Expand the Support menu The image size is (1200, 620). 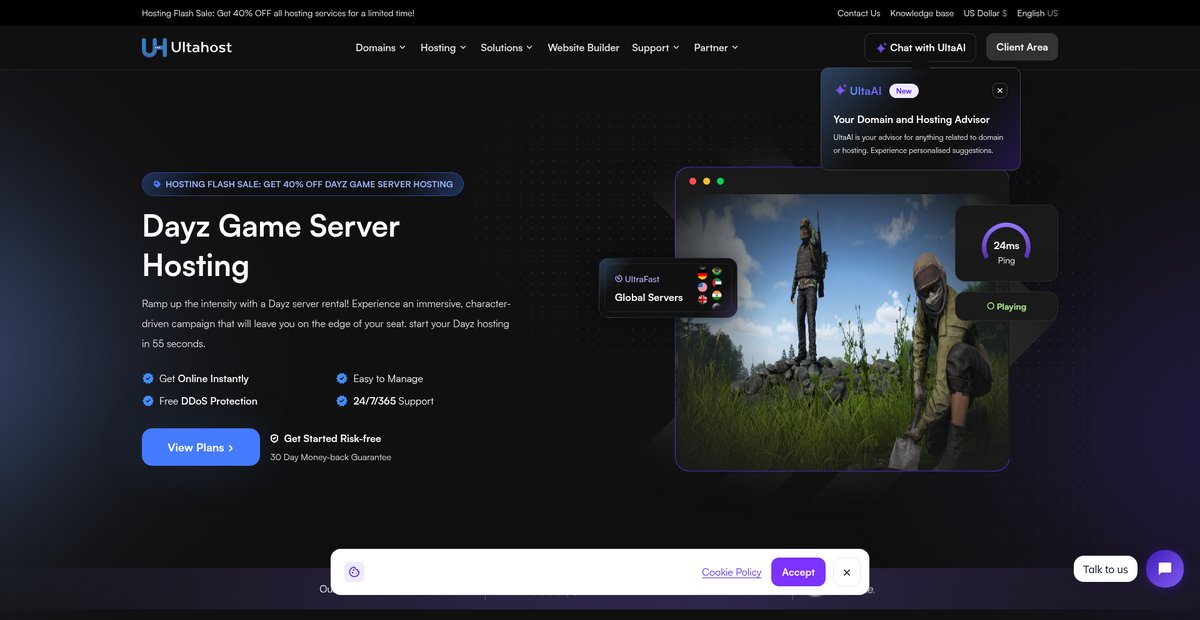click(655, 47)
